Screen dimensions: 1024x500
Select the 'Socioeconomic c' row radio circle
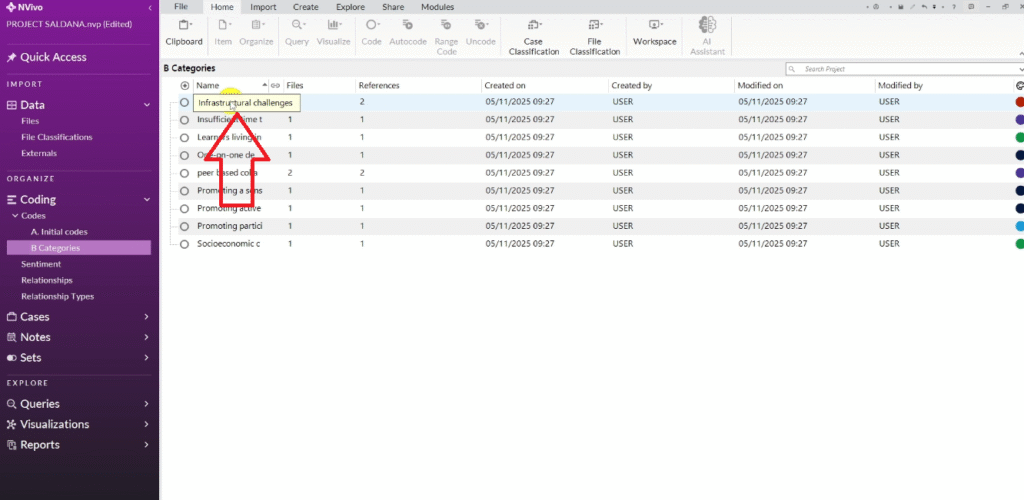click(185, 243)
